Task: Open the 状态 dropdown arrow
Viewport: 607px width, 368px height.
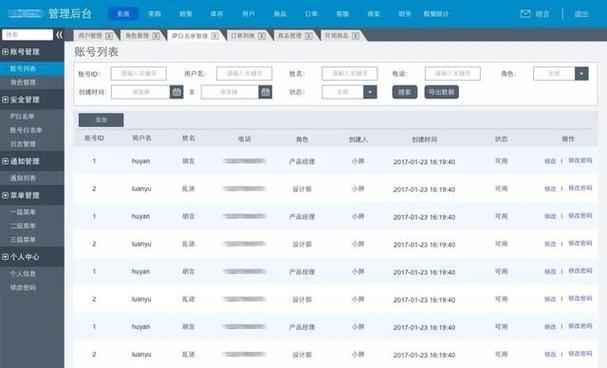Action: coord(370,92)
